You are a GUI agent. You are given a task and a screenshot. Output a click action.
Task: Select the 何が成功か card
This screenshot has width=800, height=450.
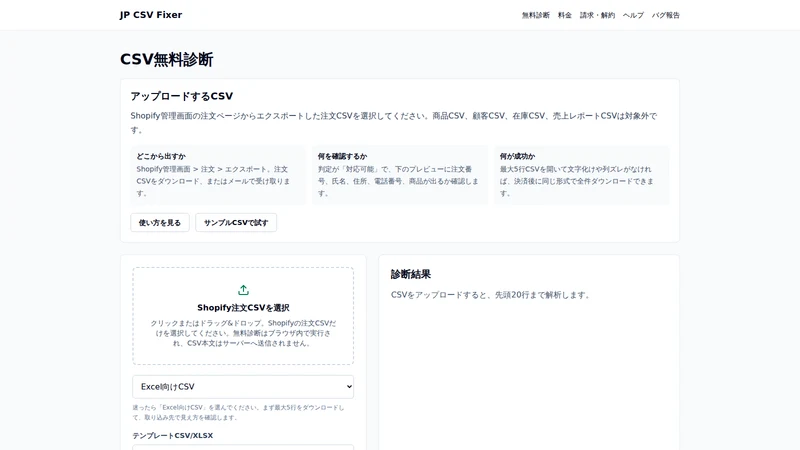pyautogui.click(x=582, y=175)
